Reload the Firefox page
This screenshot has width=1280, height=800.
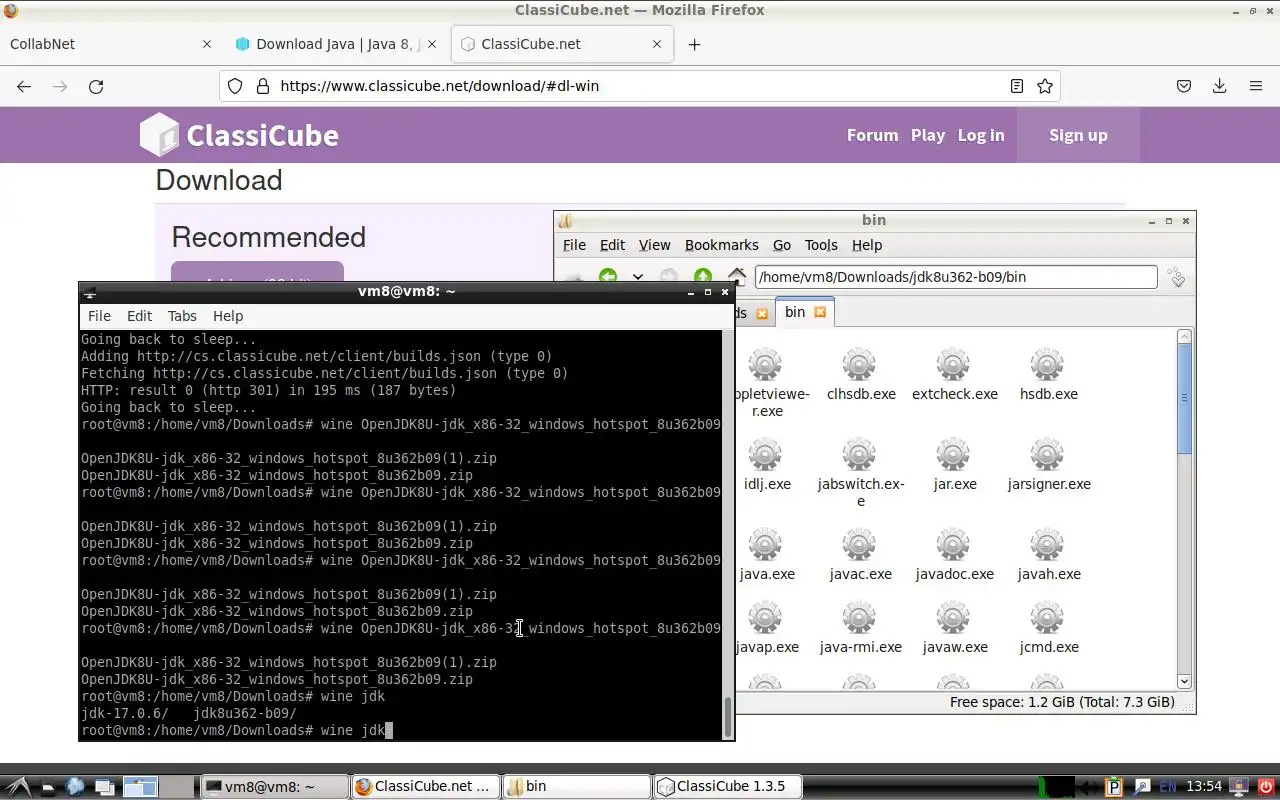[96, 86]
